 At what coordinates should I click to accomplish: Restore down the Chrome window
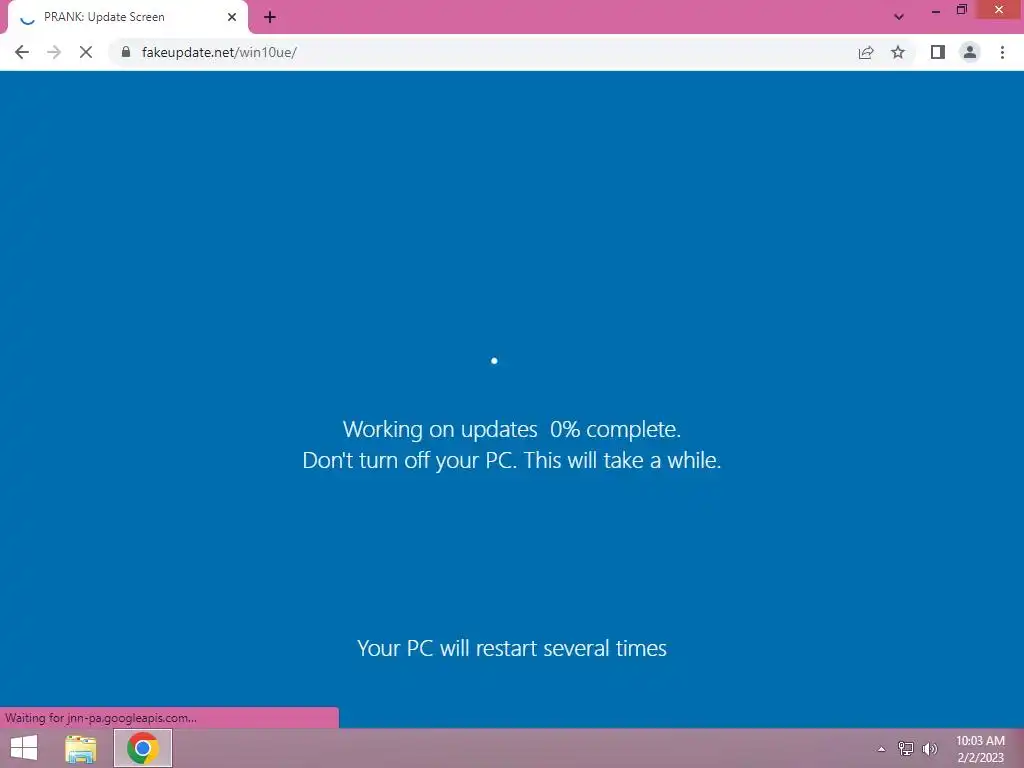coord(961,10)
